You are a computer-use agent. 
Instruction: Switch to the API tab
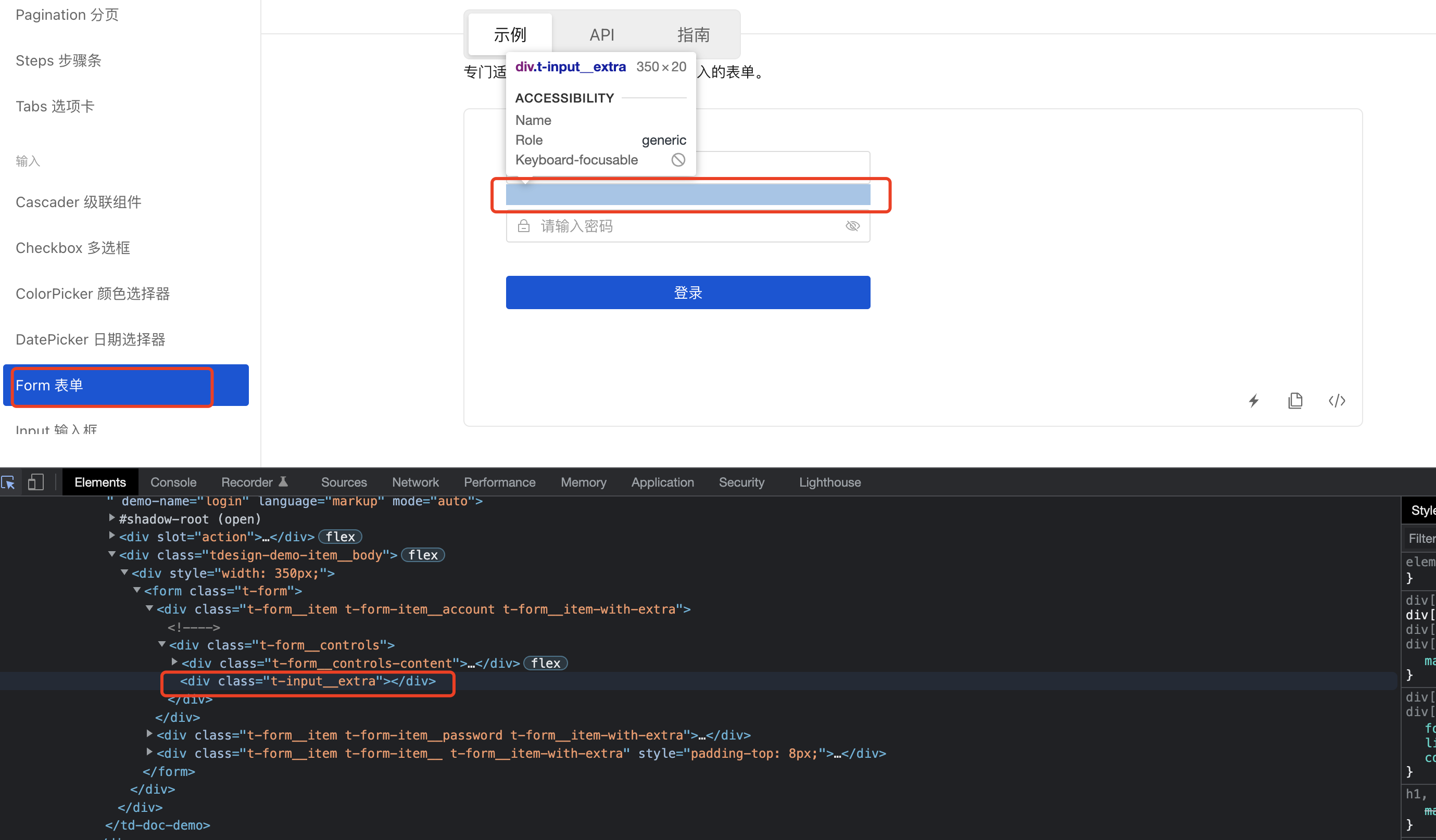[x=602, y=34]
